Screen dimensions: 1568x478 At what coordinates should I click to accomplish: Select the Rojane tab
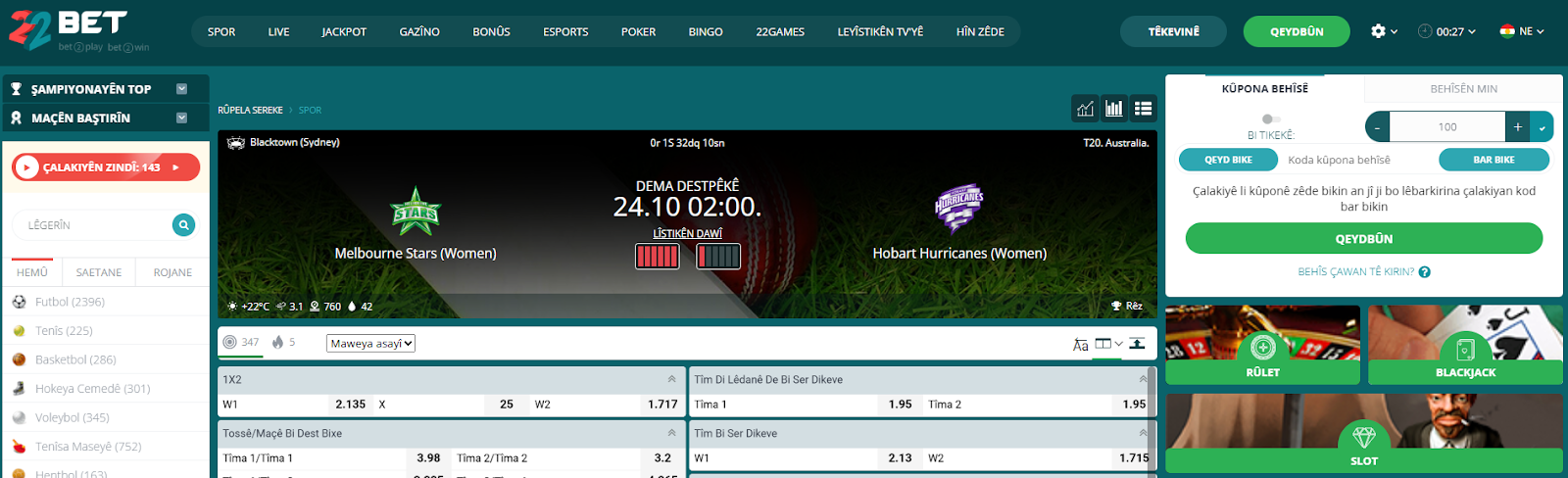[172, 272]
